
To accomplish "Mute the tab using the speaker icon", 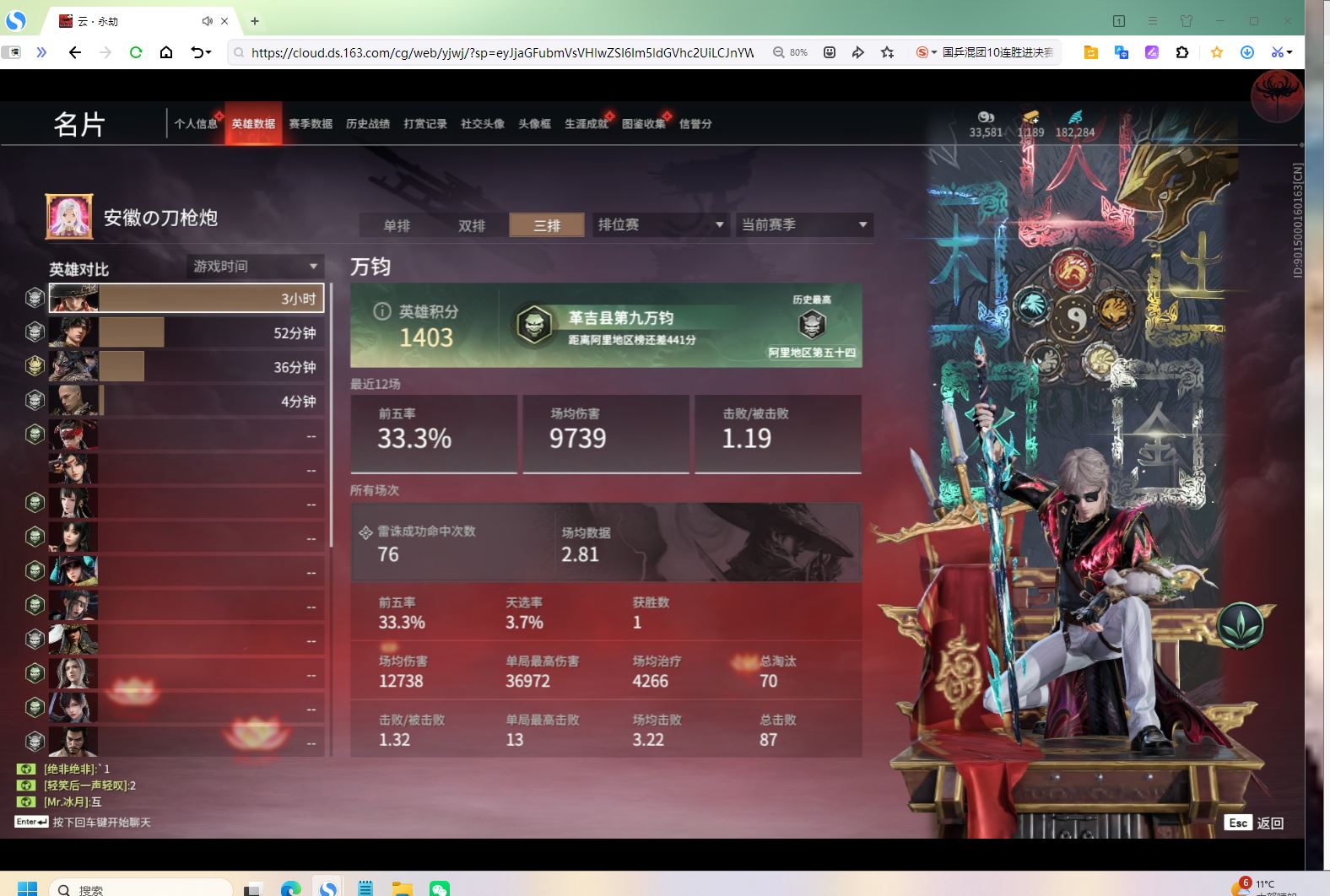I will tap(207, 21).
